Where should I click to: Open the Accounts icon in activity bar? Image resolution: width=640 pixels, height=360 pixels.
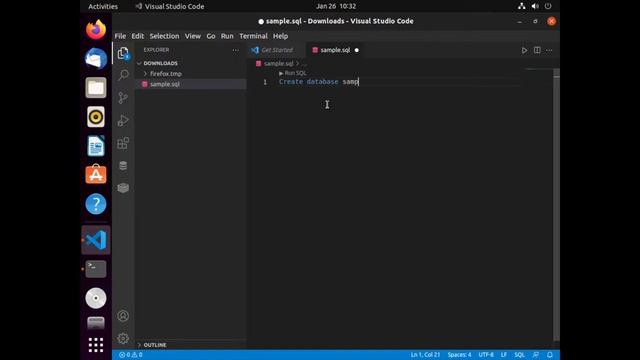coord(123,316)
